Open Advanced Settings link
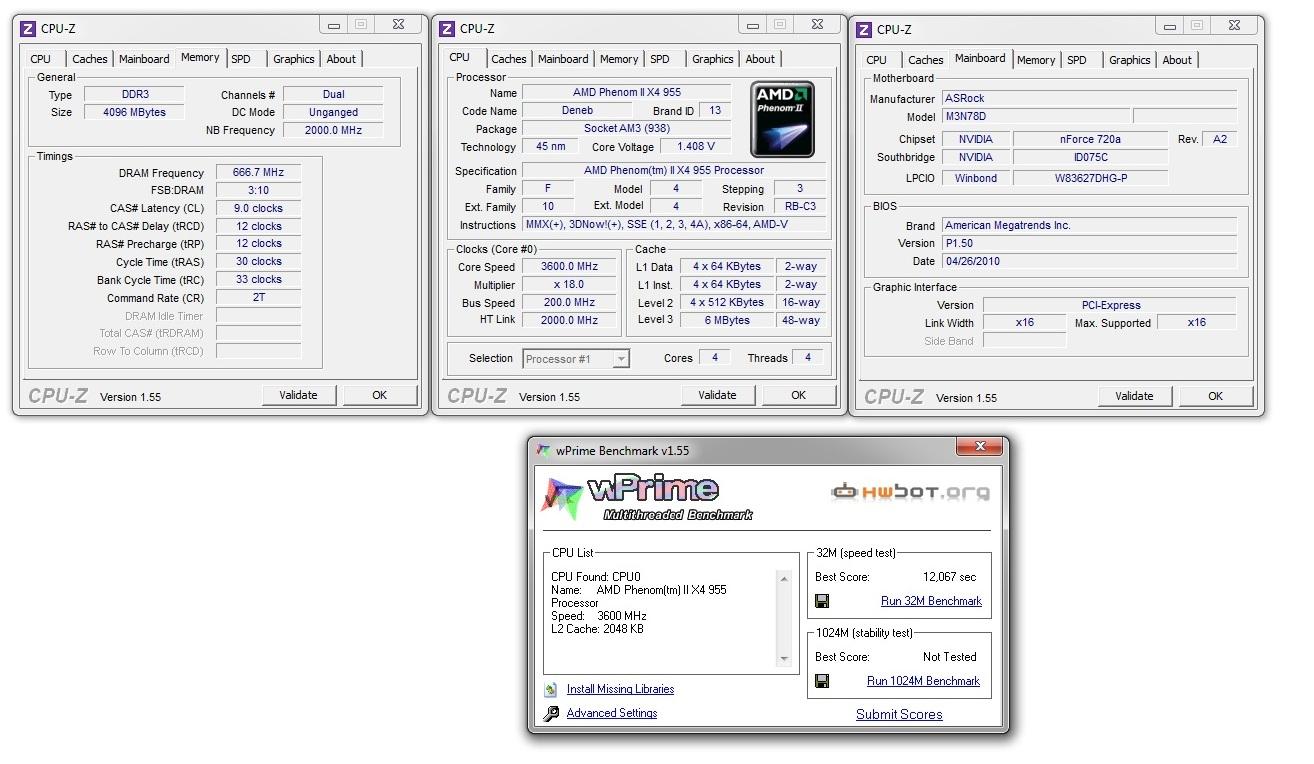 (x=612, y=713)
